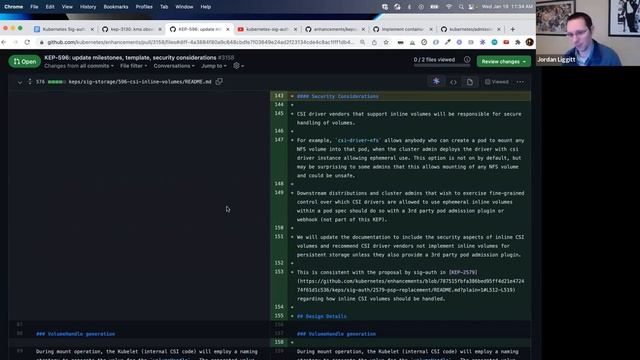Viewport: 640px width, 360px height.
Task: Click the clock extension icon in toolbar
Action: [424, 42]
